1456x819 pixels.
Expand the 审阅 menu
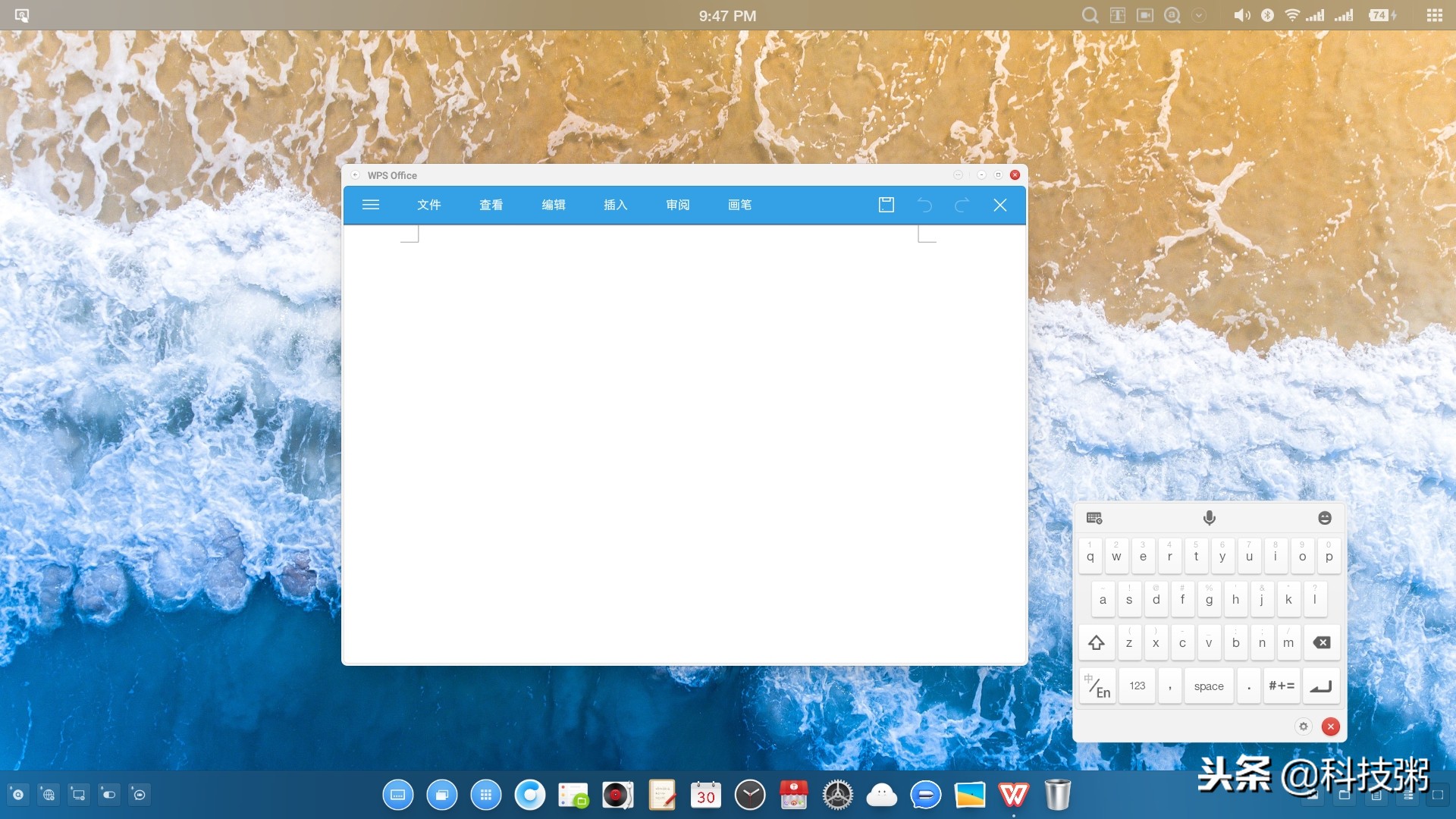[x=677, y=205]
